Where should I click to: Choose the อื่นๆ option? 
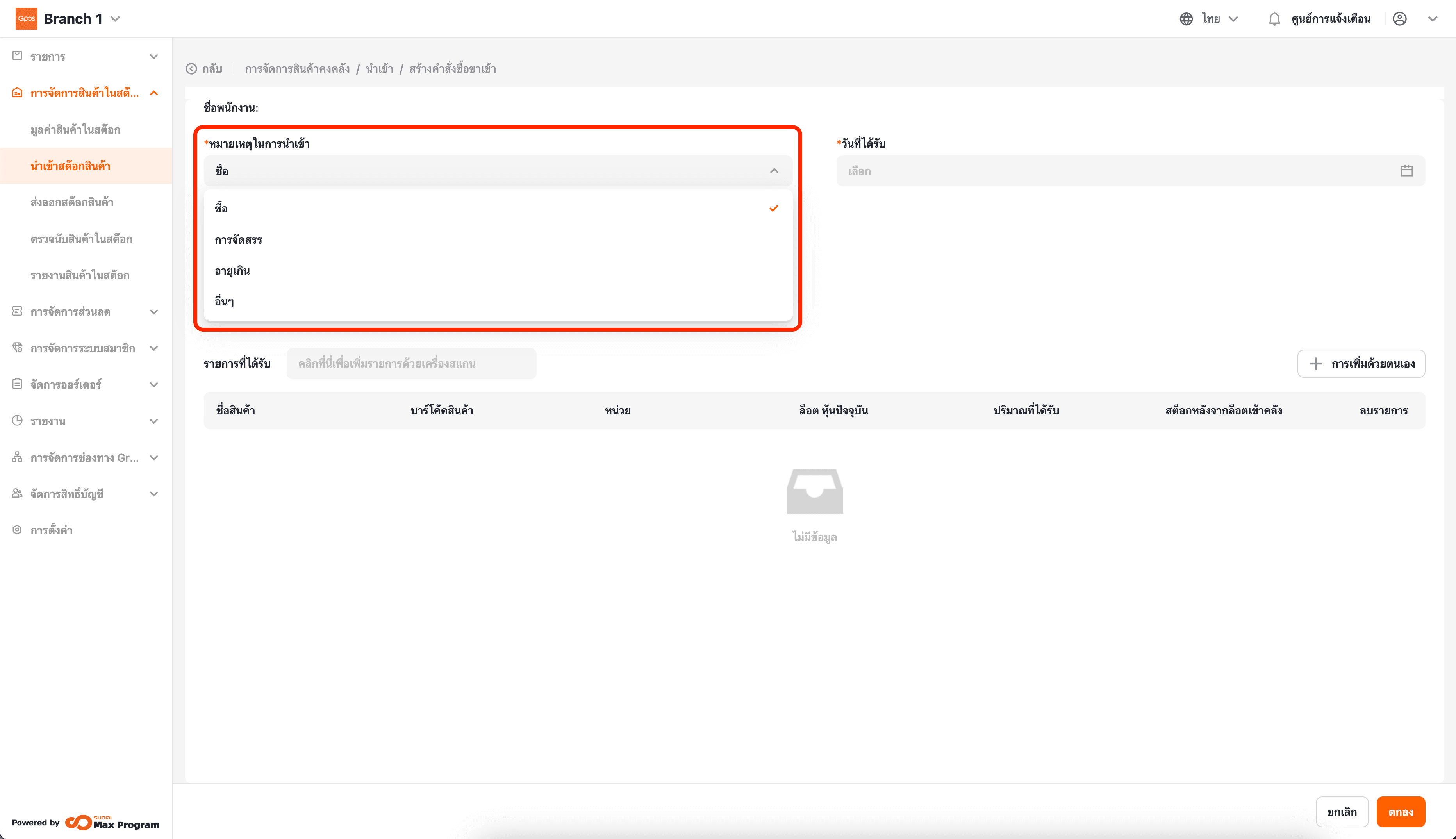pyautogui.click(x=224, y=302)
